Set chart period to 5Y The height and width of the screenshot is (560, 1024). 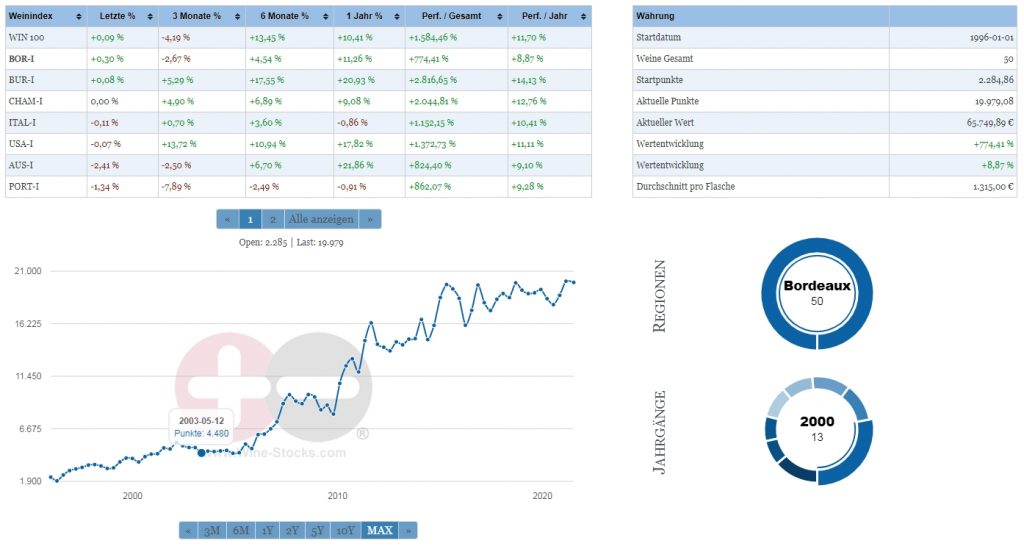click(x=318, y=530)
